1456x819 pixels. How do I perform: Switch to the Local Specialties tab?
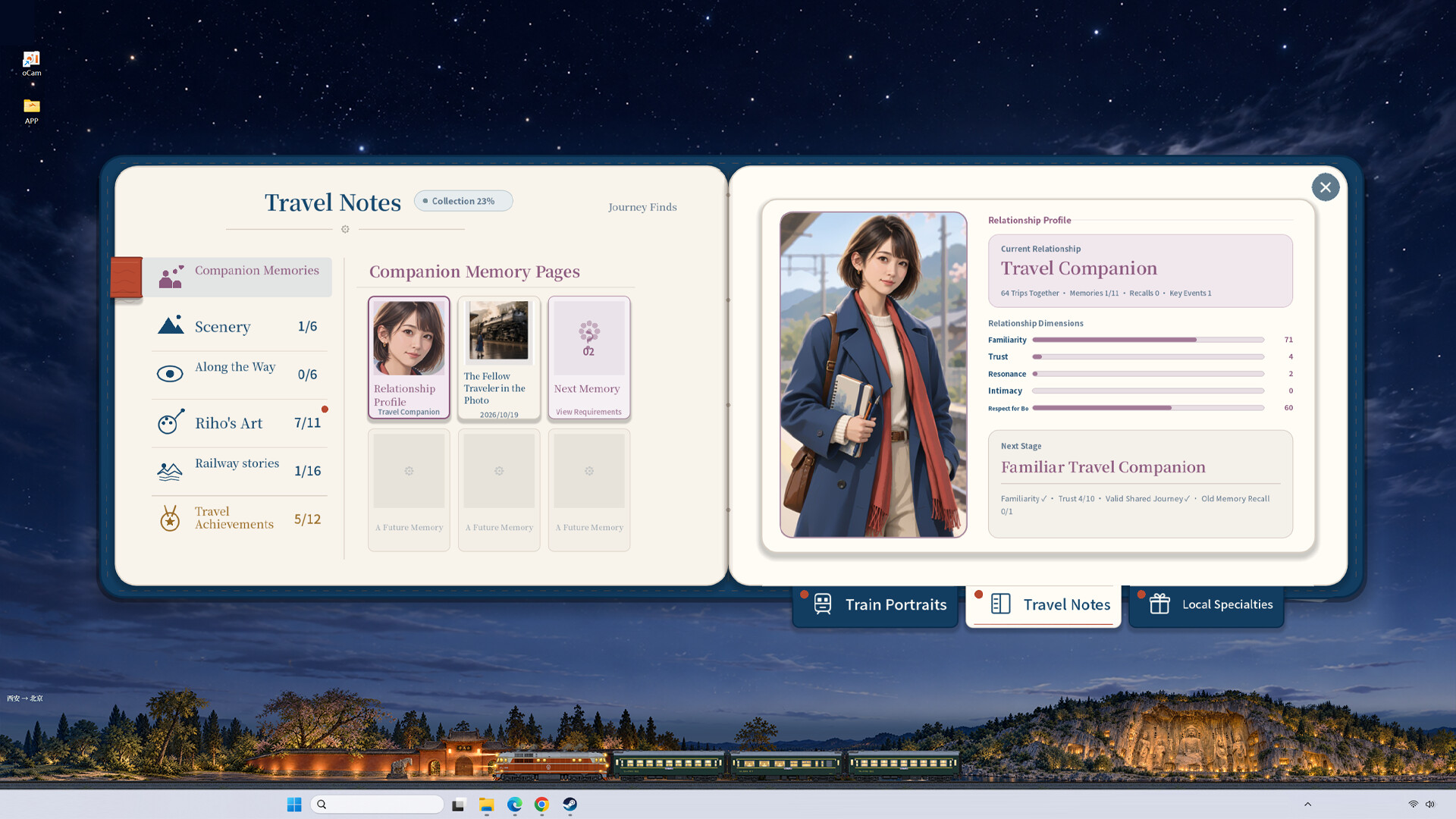pos(1207,605)
